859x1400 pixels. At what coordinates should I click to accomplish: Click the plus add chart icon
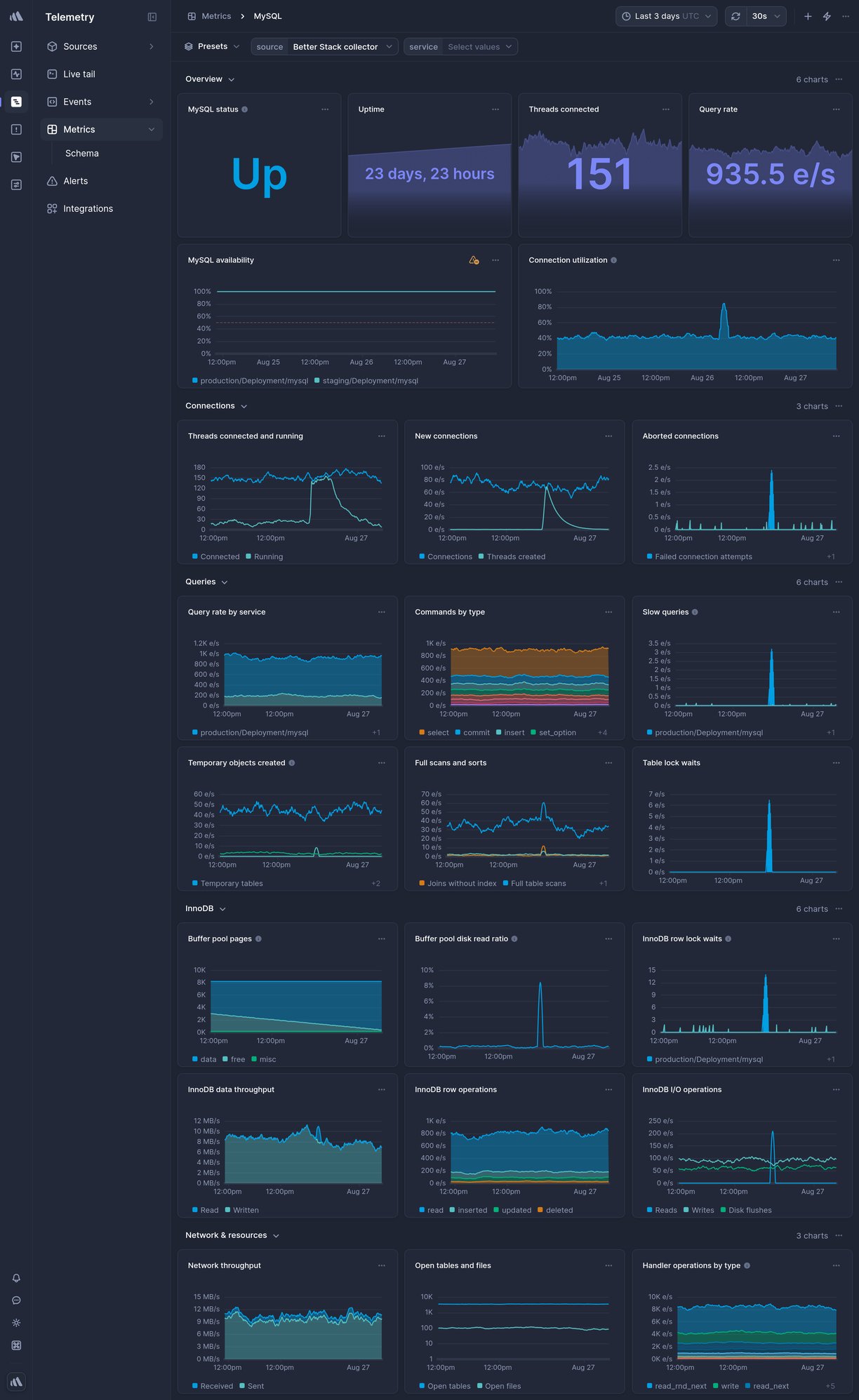pyautogui.click(x=808, y=16)
